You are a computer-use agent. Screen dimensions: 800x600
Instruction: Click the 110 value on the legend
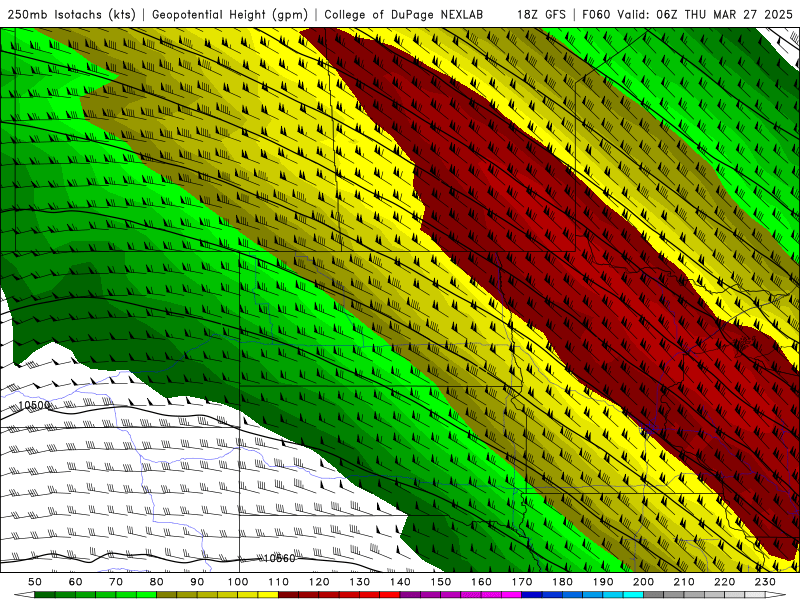click(x=278, y=582)
